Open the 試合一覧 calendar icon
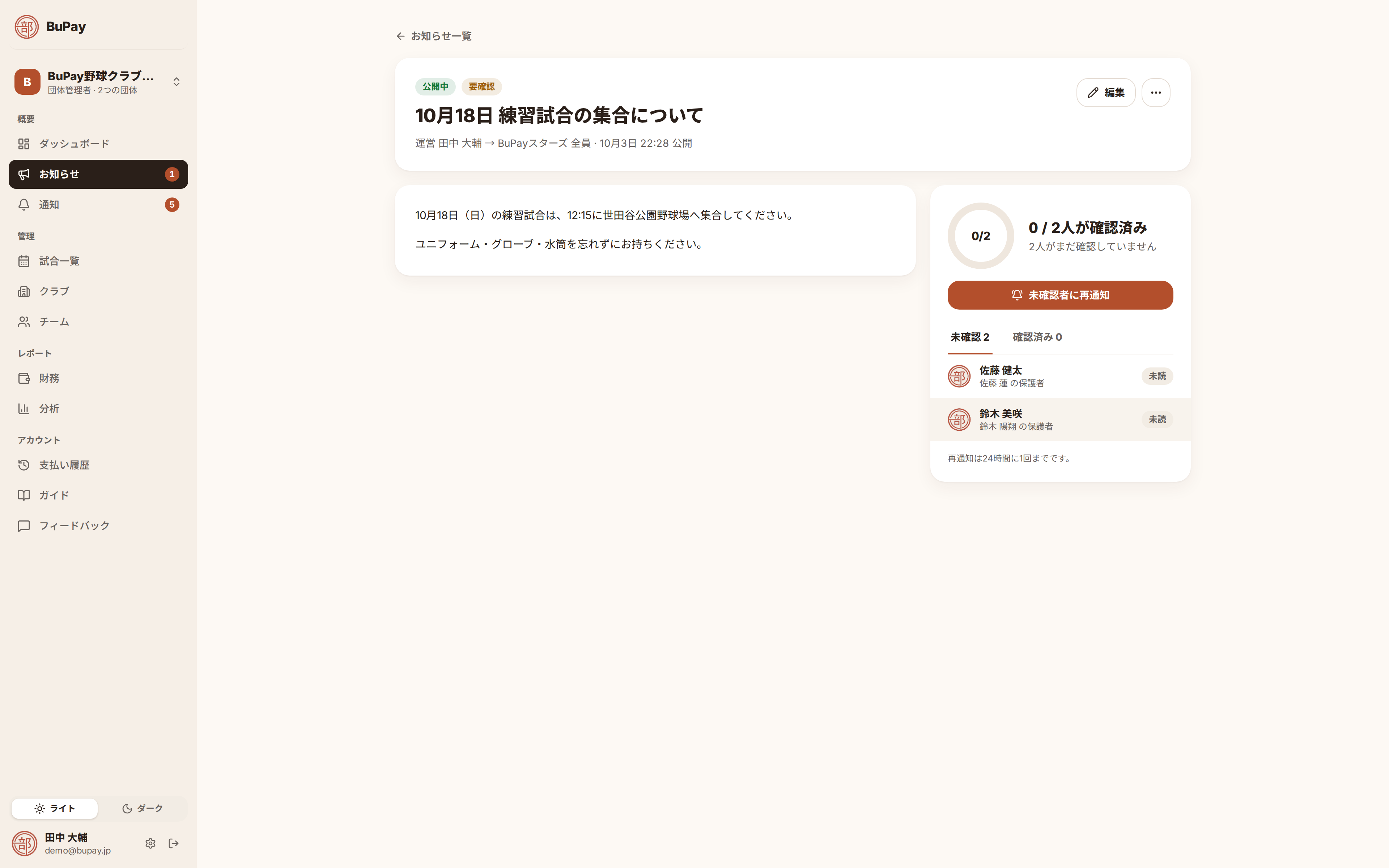The image size is (1389, 868). pyautogui.click(x=24, y=261)
